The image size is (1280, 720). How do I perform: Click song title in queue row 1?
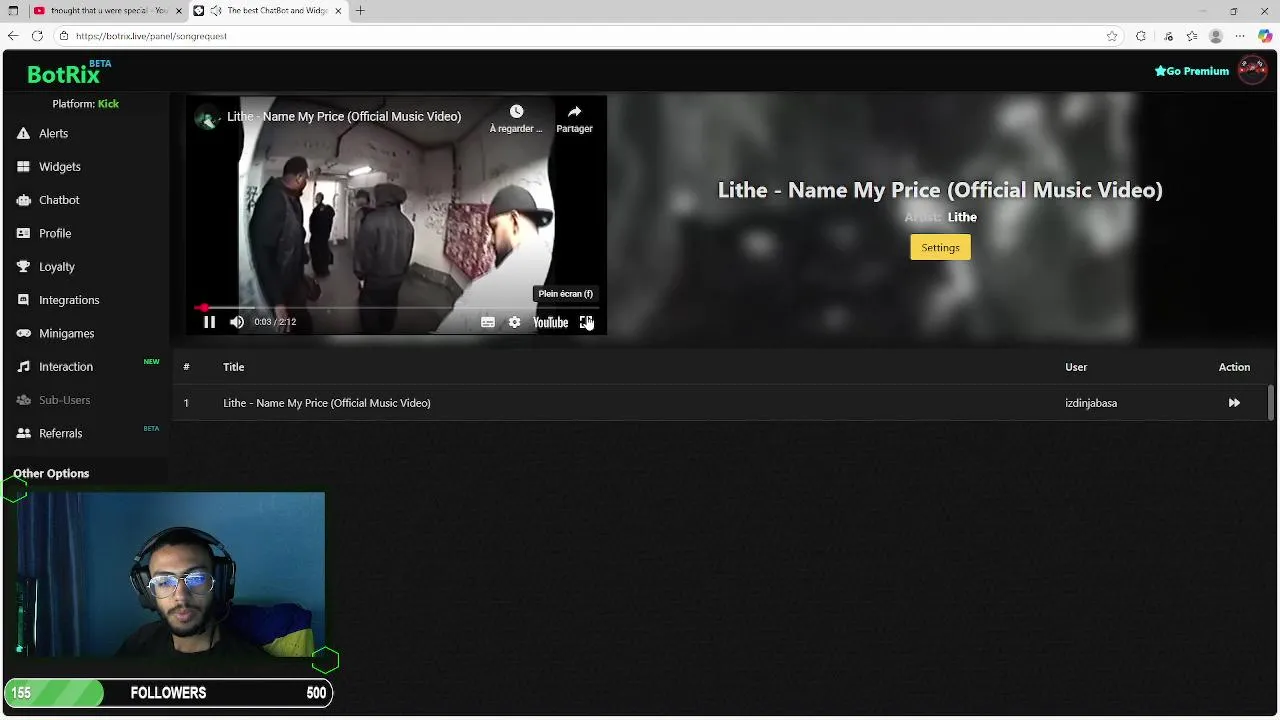(326, 403)
